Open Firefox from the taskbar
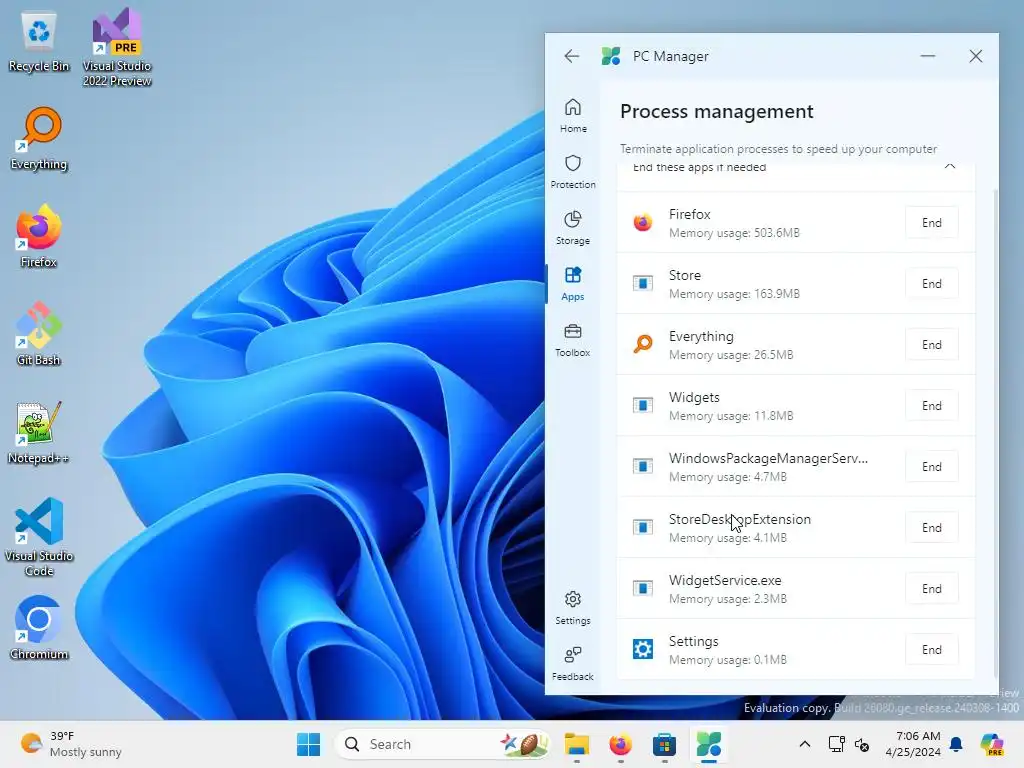Image resolution: width=1024 pixels, height=768 pixels. pyautogui.click(x=620, y=744)
